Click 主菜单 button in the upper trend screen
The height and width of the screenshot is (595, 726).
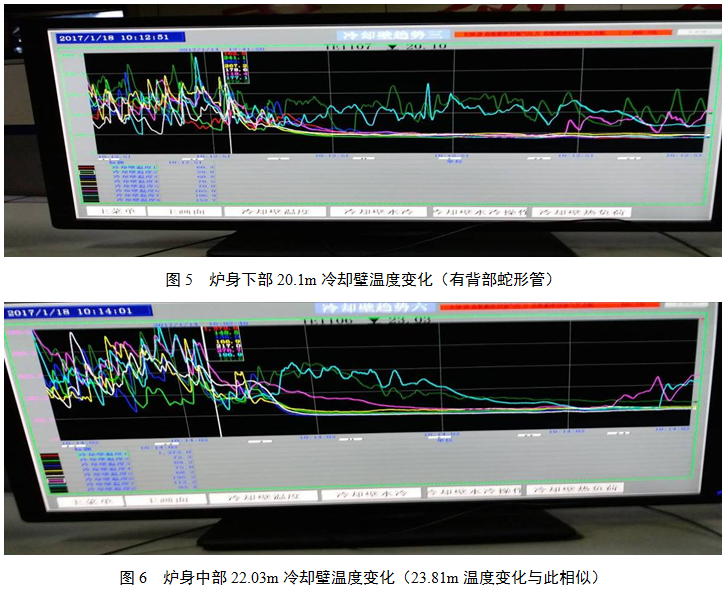pos(113,212)
